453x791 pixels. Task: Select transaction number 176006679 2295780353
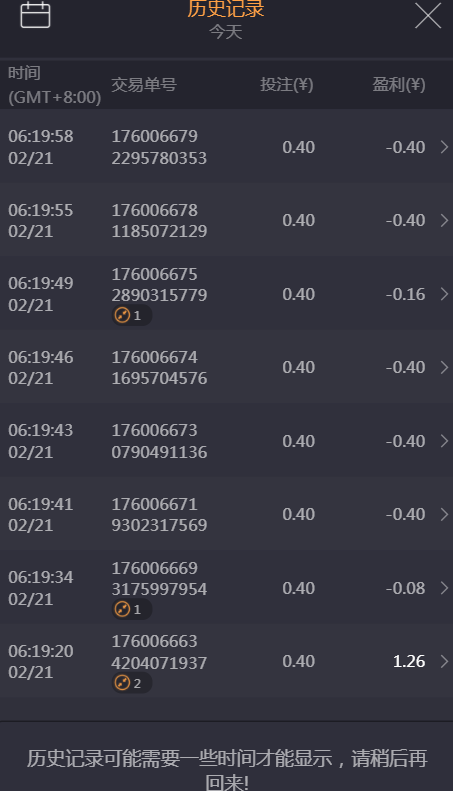point(159,147)
